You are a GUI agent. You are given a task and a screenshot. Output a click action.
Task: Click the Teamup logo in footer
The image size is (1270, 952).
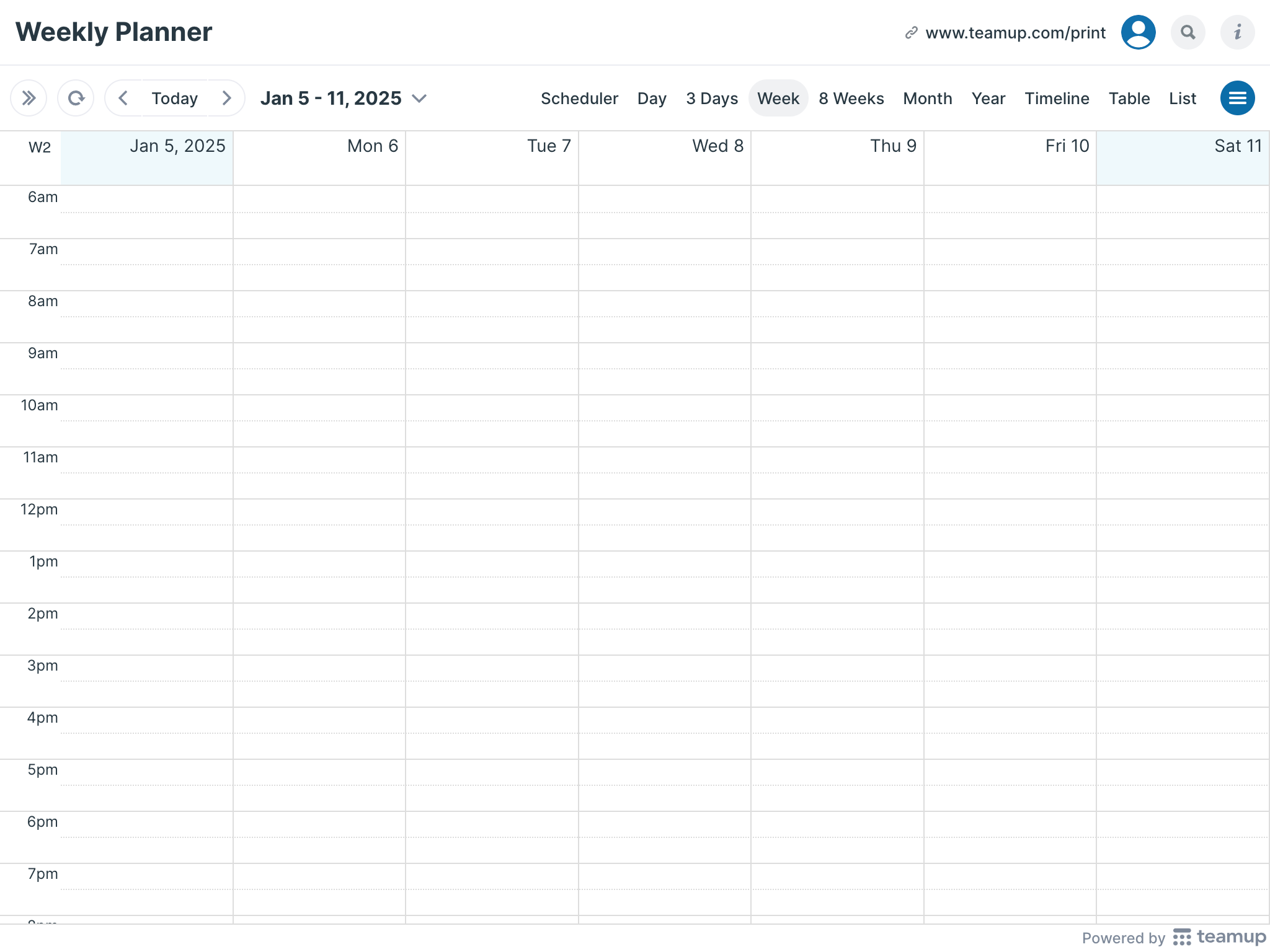click(x=1219, y=937)
